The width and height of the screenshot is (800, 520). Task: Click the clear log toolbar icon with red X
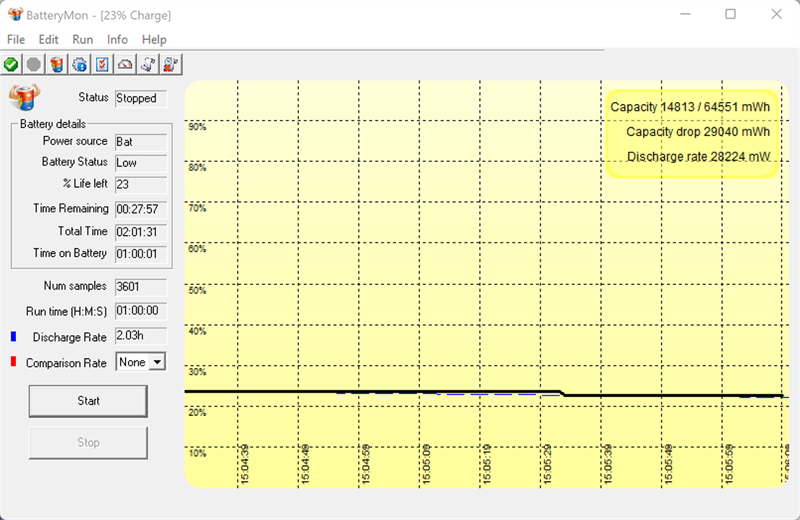(x=171, y=64)
